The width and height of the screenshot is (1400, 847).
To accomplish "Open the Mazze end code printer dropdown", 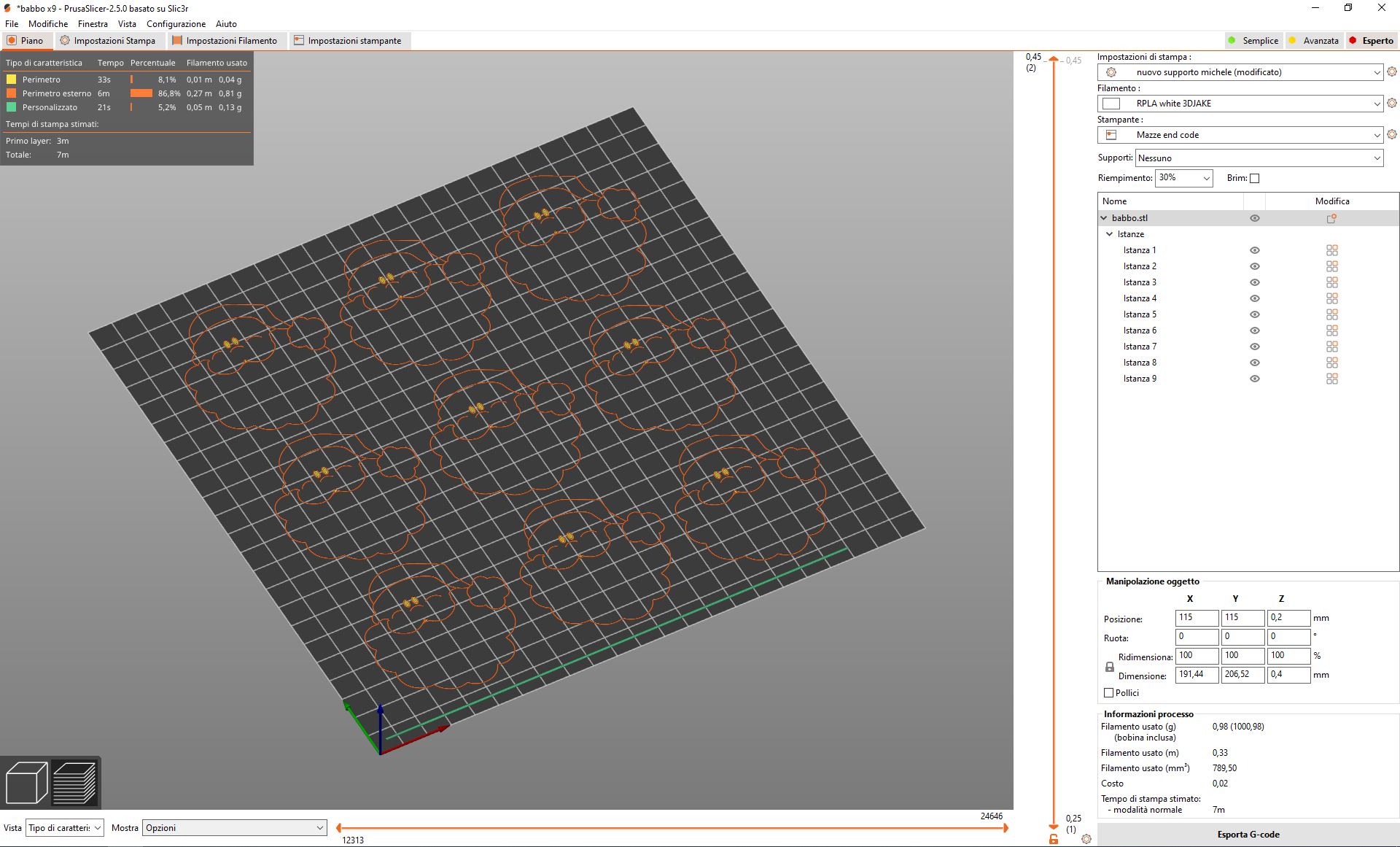I will 1240,135.
